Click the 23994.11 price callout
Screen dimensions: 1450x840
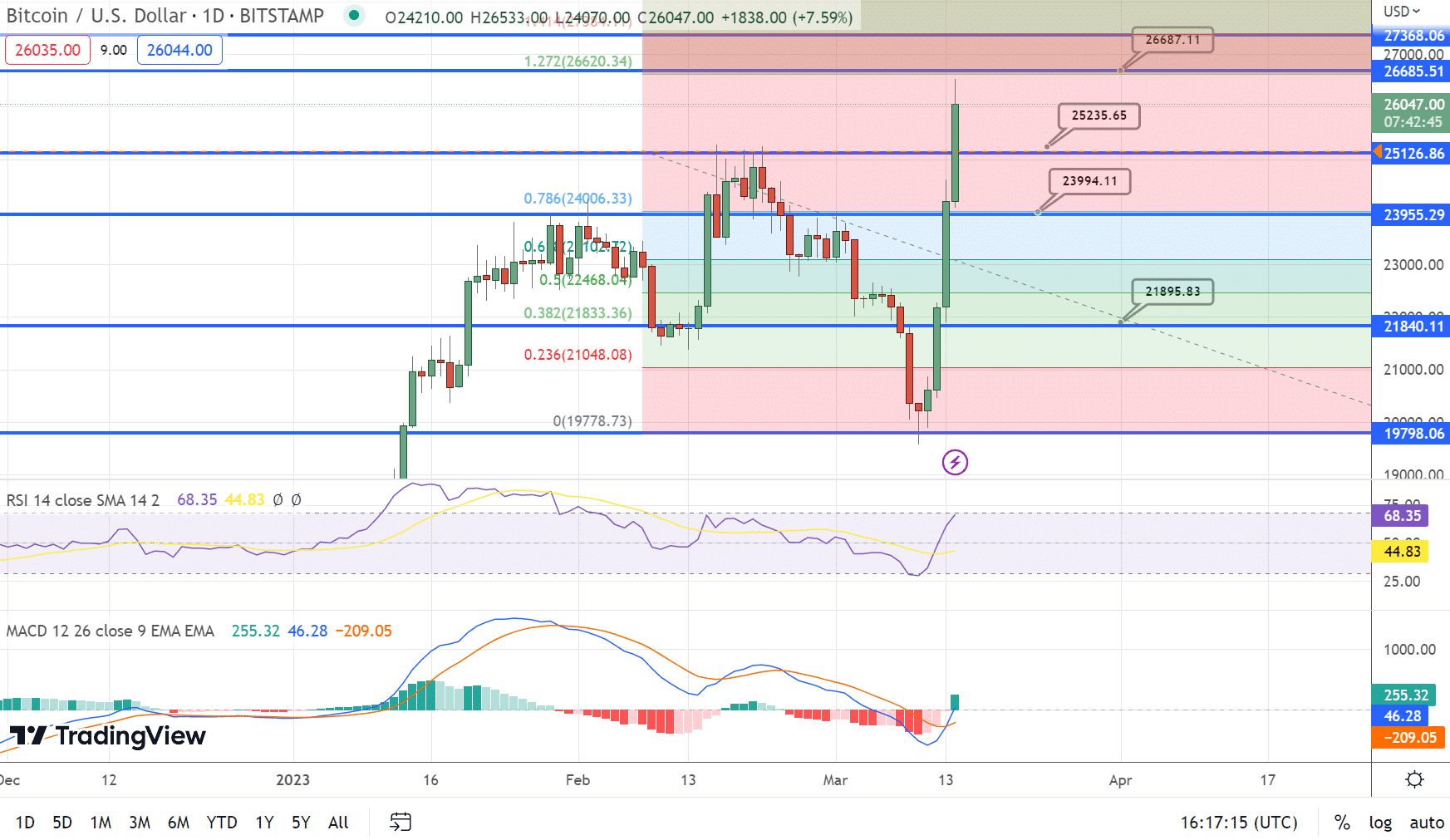pos(1089,181)
